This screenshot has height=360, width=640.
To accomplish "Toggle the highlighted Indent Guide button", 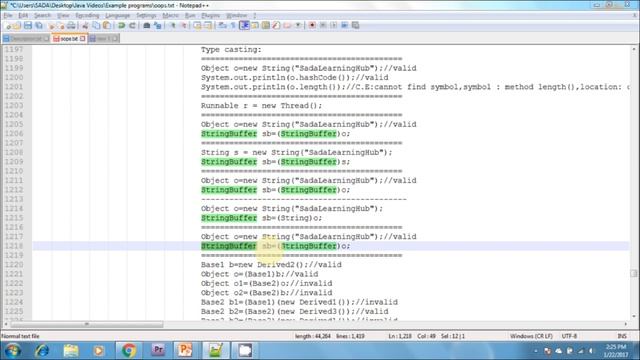I will (244, 25).
